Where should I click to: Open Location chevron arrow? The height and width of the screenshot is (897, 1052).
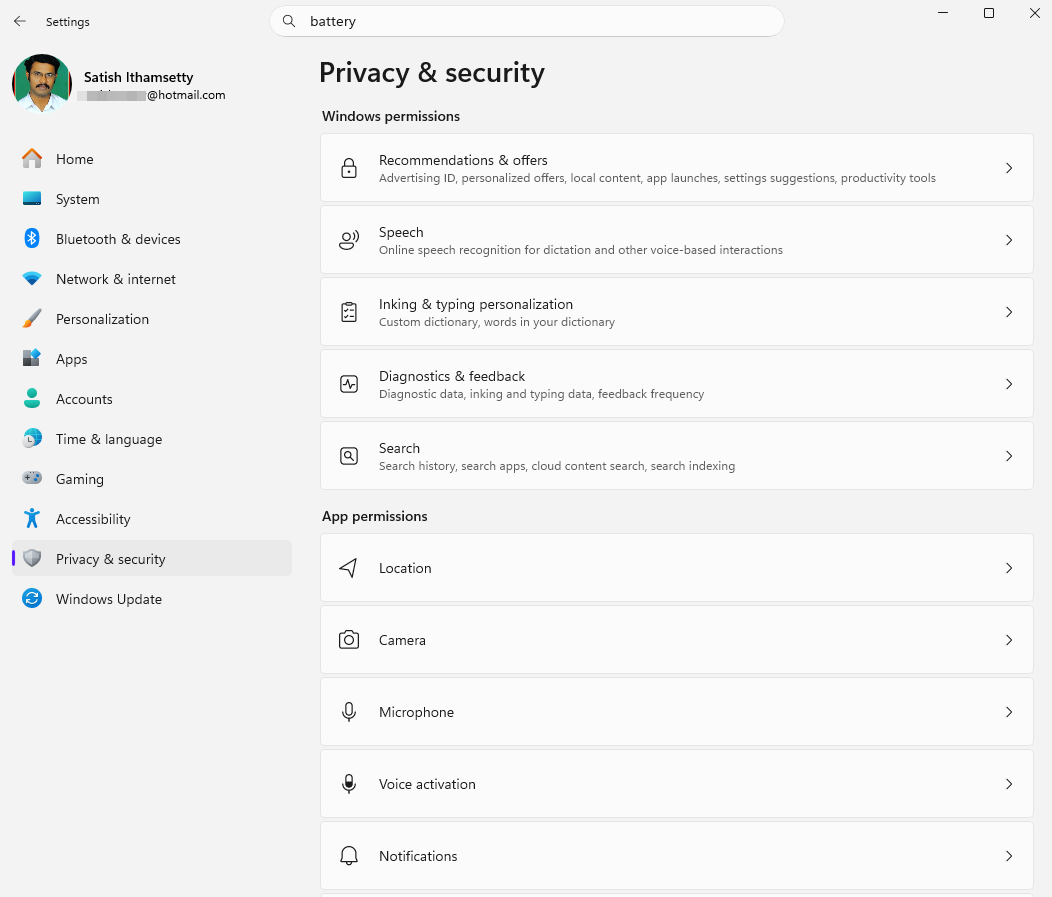[x=1009, y=568]
